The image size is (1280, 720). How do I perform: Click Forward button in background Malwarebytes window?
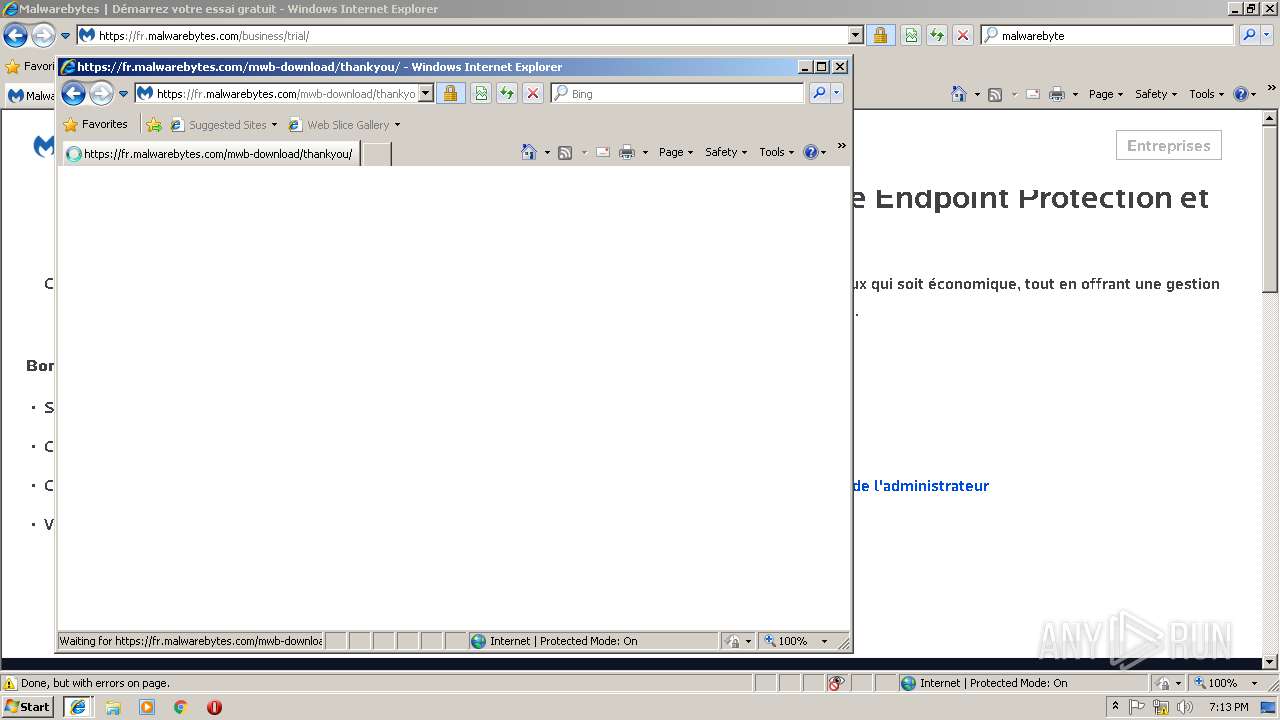tap(43, 35)
